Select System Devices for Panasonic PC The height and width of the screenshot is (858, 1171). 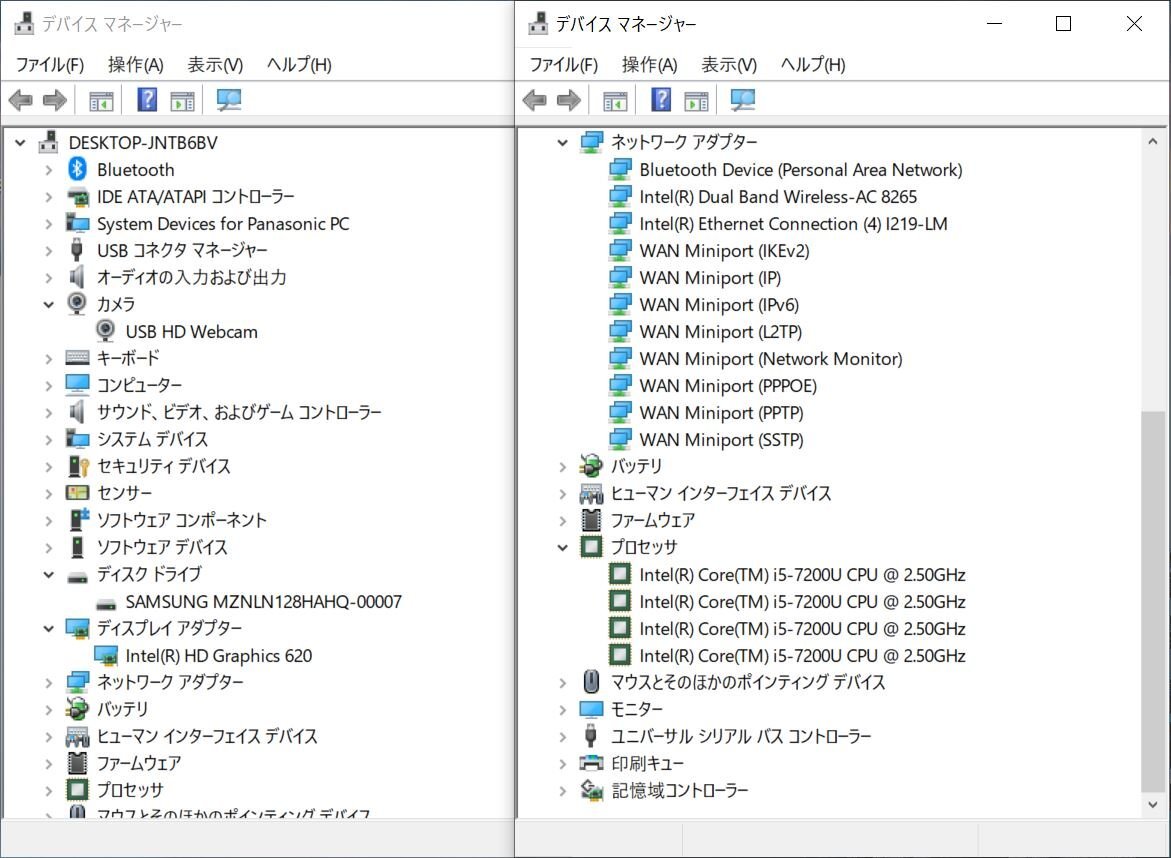tap(223, 224)
